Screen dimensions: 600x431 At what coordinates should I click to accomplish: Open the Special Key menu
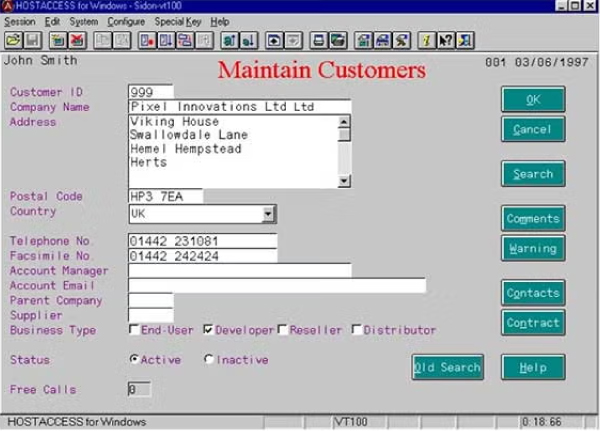coord(178,22)
